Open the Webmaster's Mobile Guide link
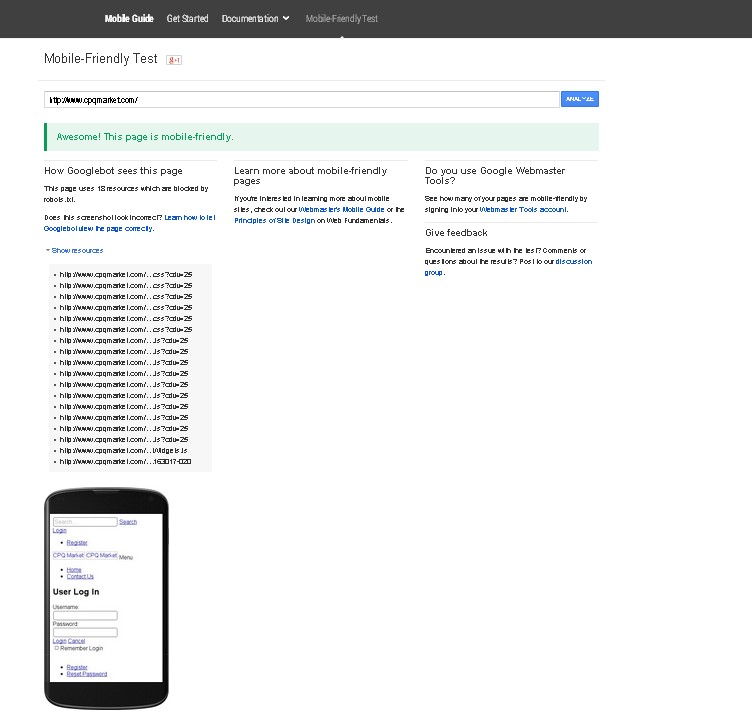This screenshot has height=720, width=752. pos(341,210)
